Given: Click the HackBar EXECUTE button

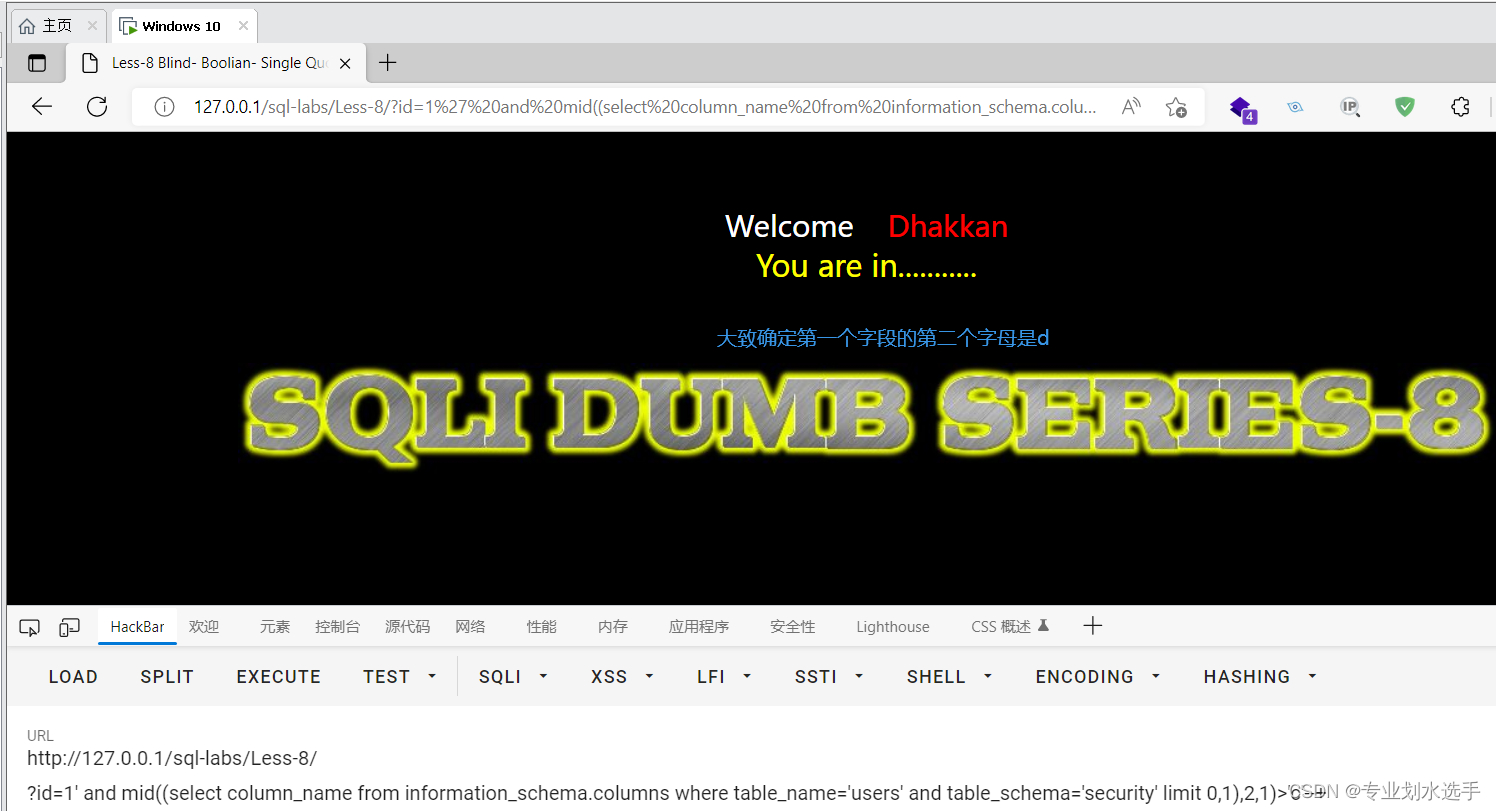Looking at the screenshot, I should pos(279,677).
